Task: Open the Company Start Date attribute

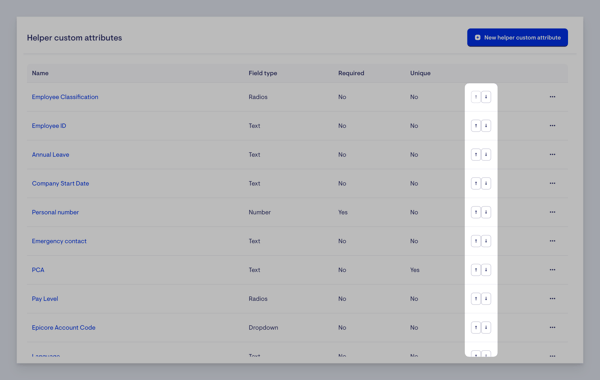Action: click(x=60, y=183)
